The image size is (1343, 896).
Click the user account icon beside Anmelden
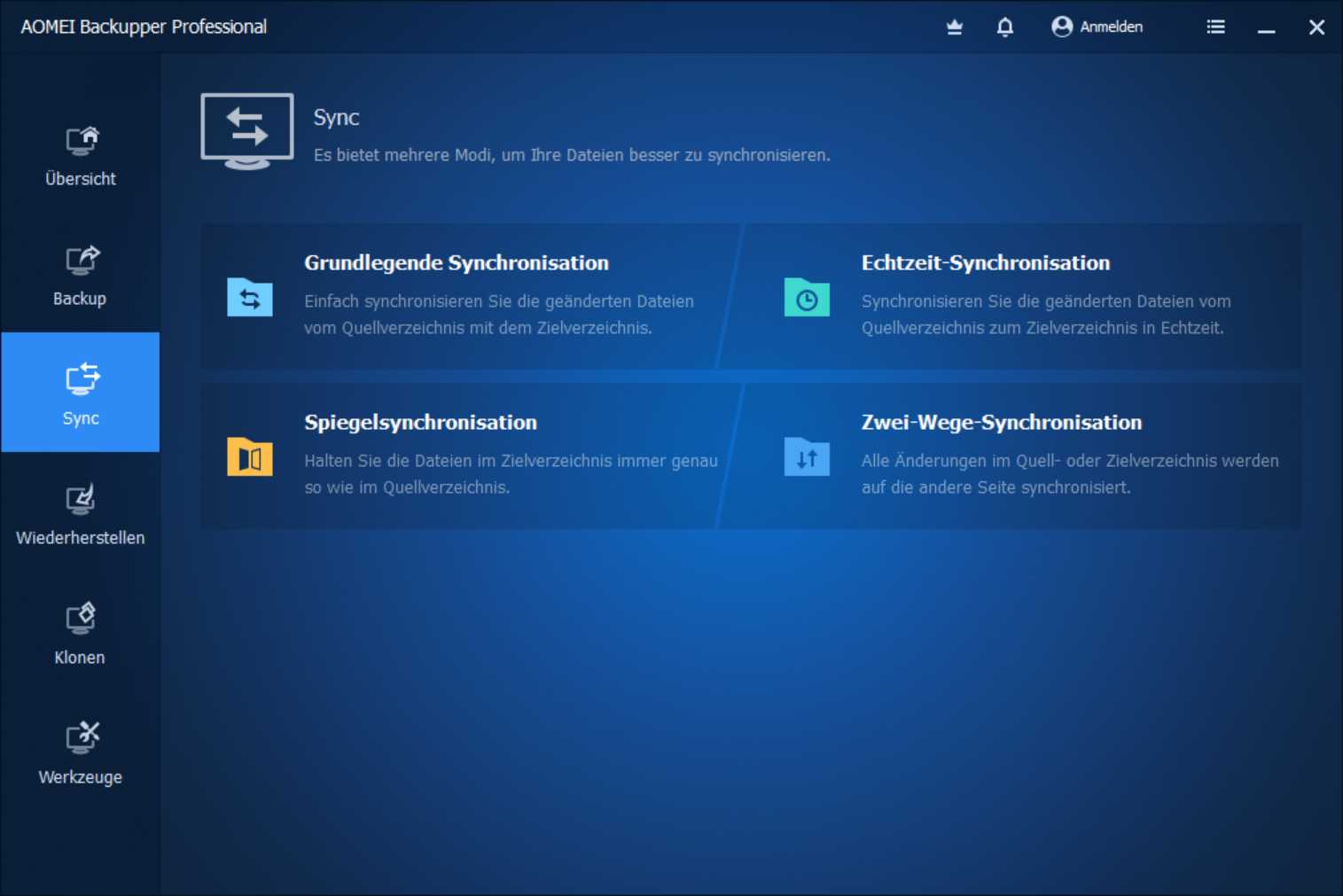[1060, 27]
